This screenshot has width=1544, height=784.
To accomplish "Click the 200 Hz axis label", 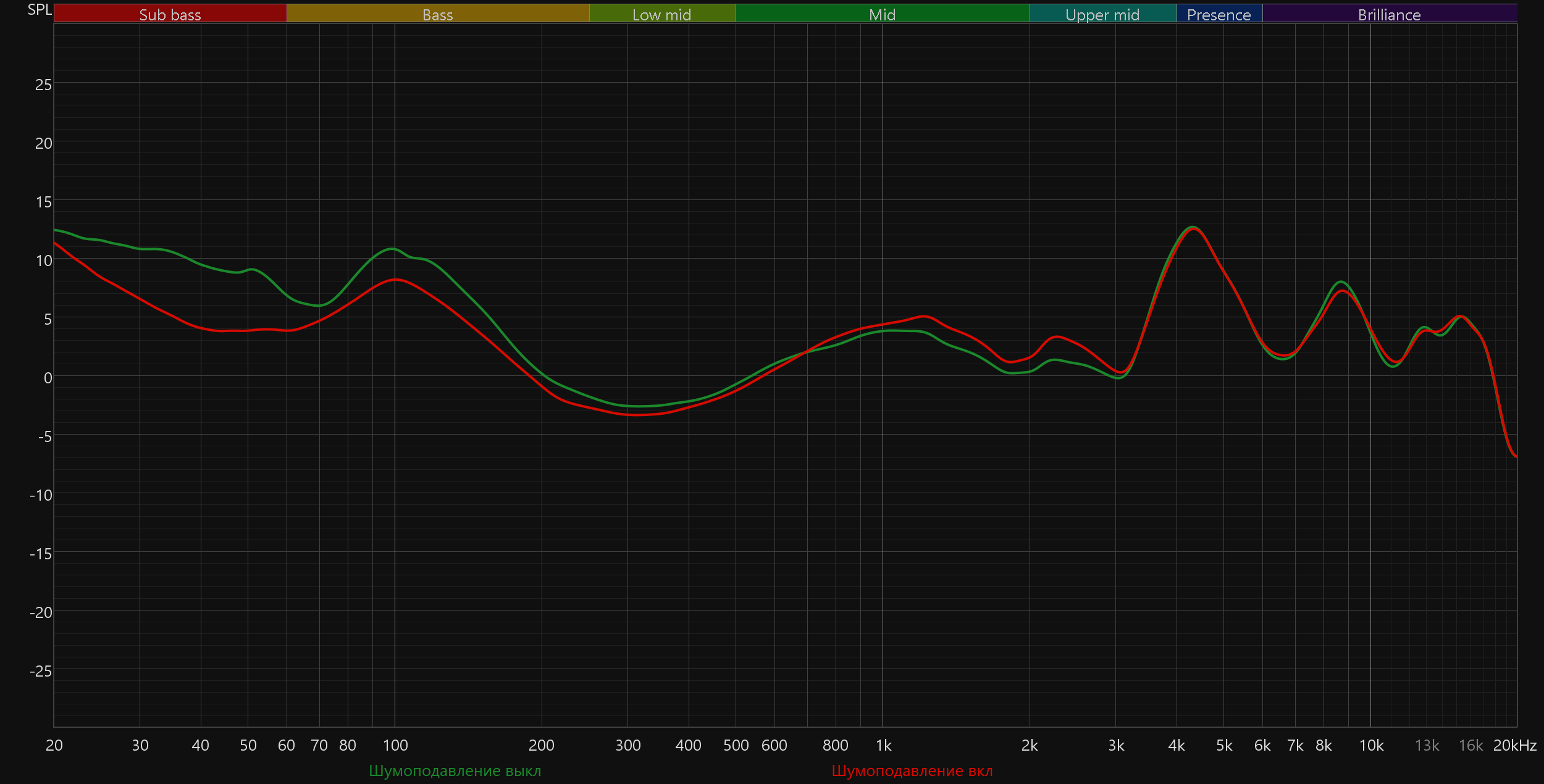I will pos(541,745).
